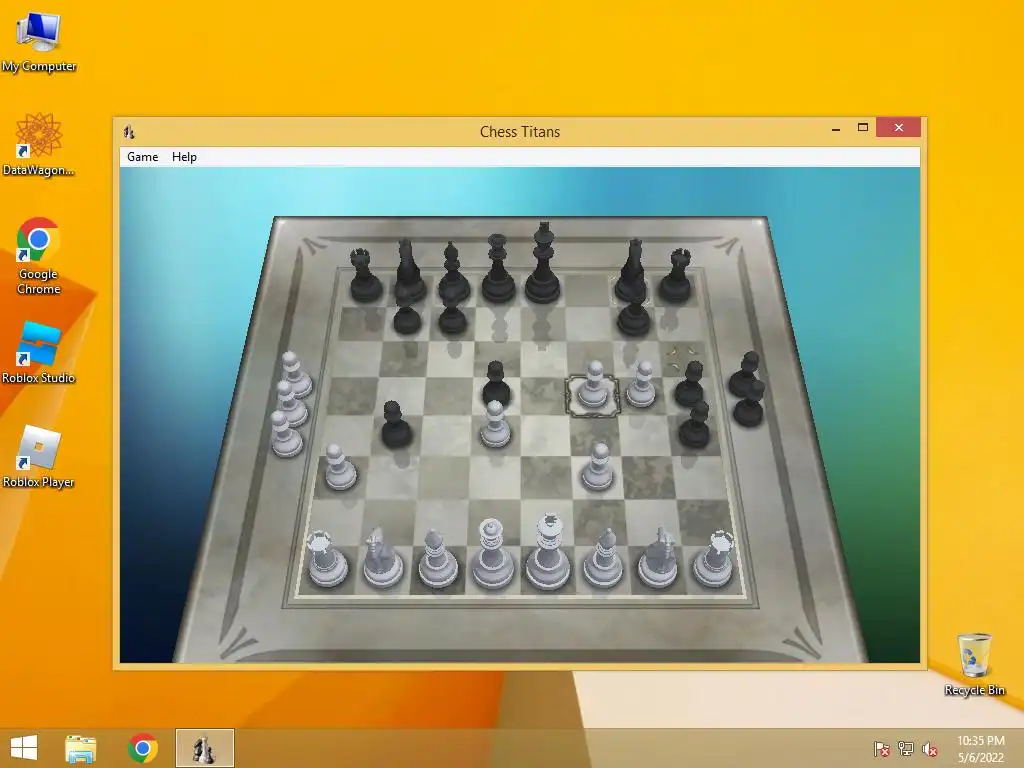Image resolution: width=1024 pixels, height=768 pixels.
Task: Click the black knight on b8
Action: coord(409,271)
